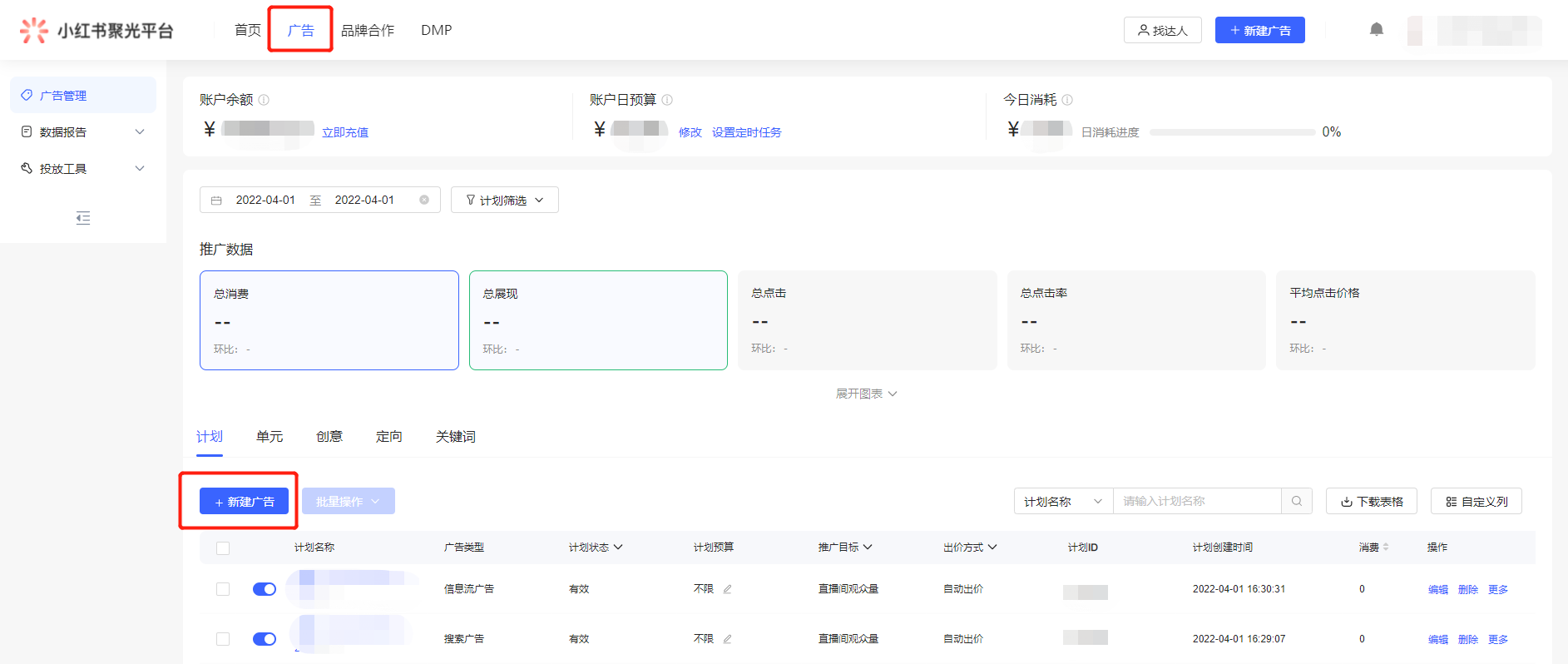Click the info icon beside 账户余额
The height and width of the screenshot is (664, 1568).
click(x=264, y=100)
